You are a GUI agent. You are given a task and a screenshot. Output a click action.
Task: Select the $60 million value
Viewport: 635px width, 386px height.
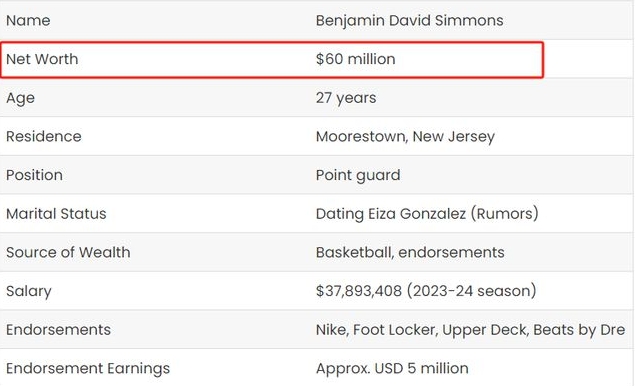(x=356, y=59)
